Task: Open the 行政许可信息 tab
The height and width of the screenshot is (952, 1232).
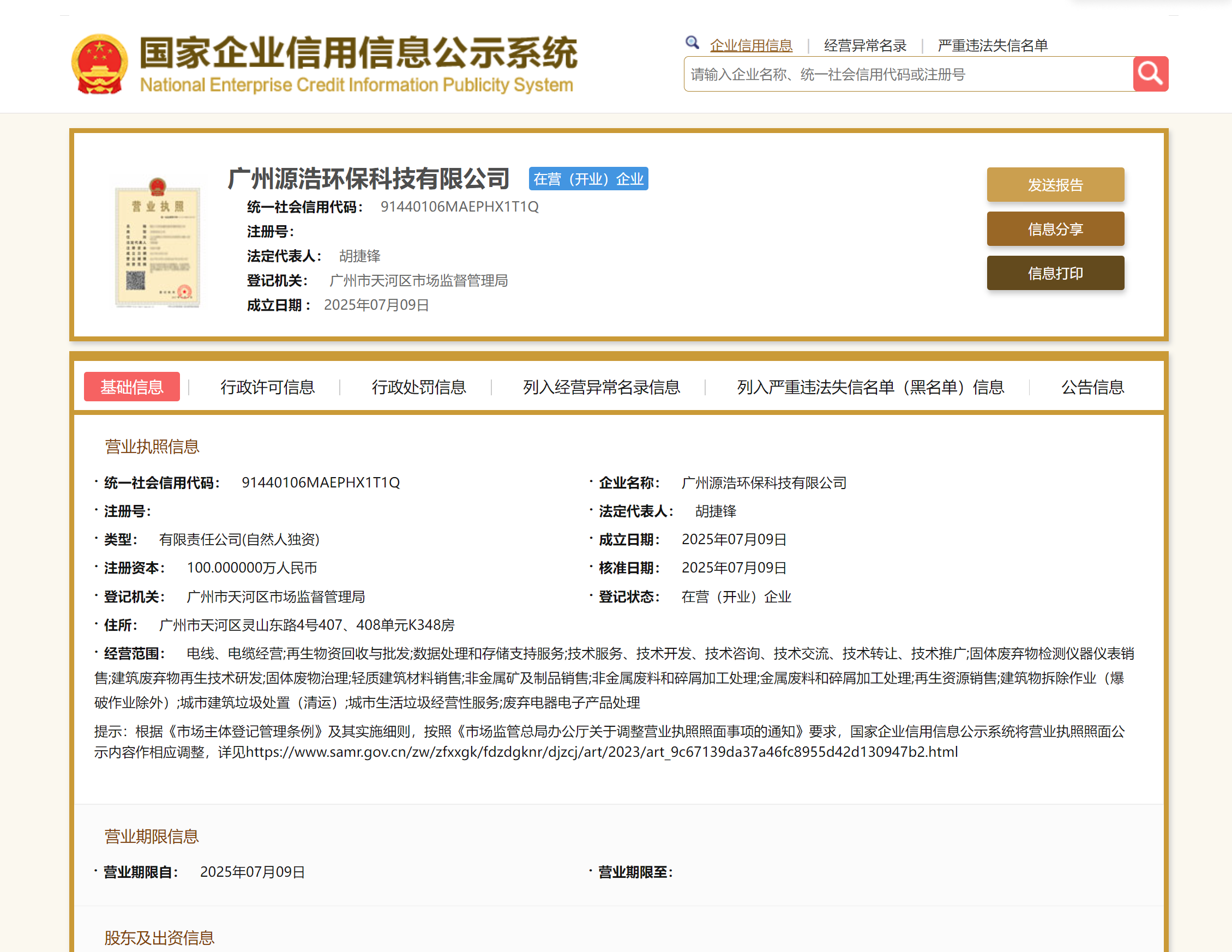Action: click(267, 387)
